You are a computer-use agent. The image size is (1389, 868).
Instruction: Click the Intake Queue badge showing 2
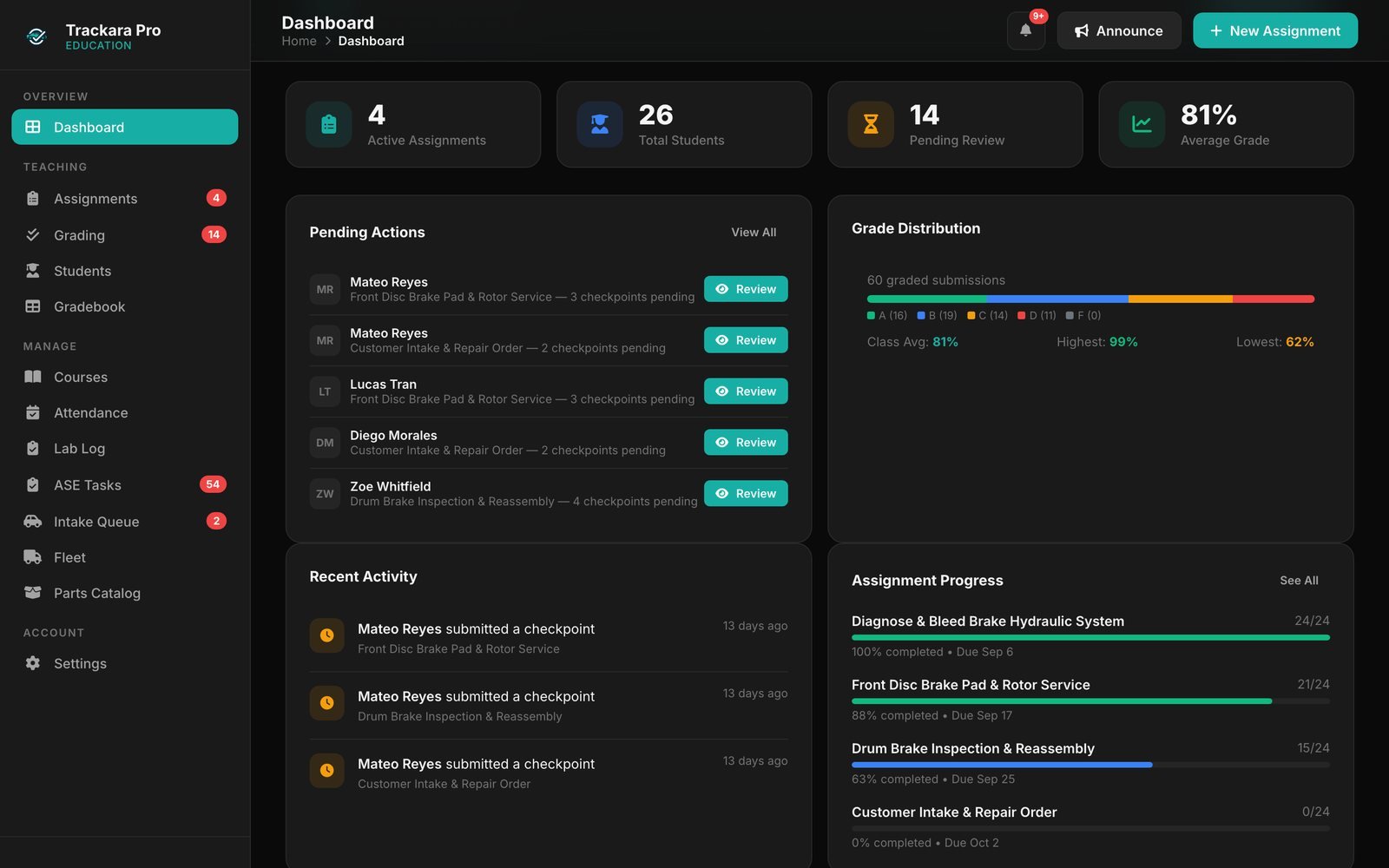coord(216,521)
